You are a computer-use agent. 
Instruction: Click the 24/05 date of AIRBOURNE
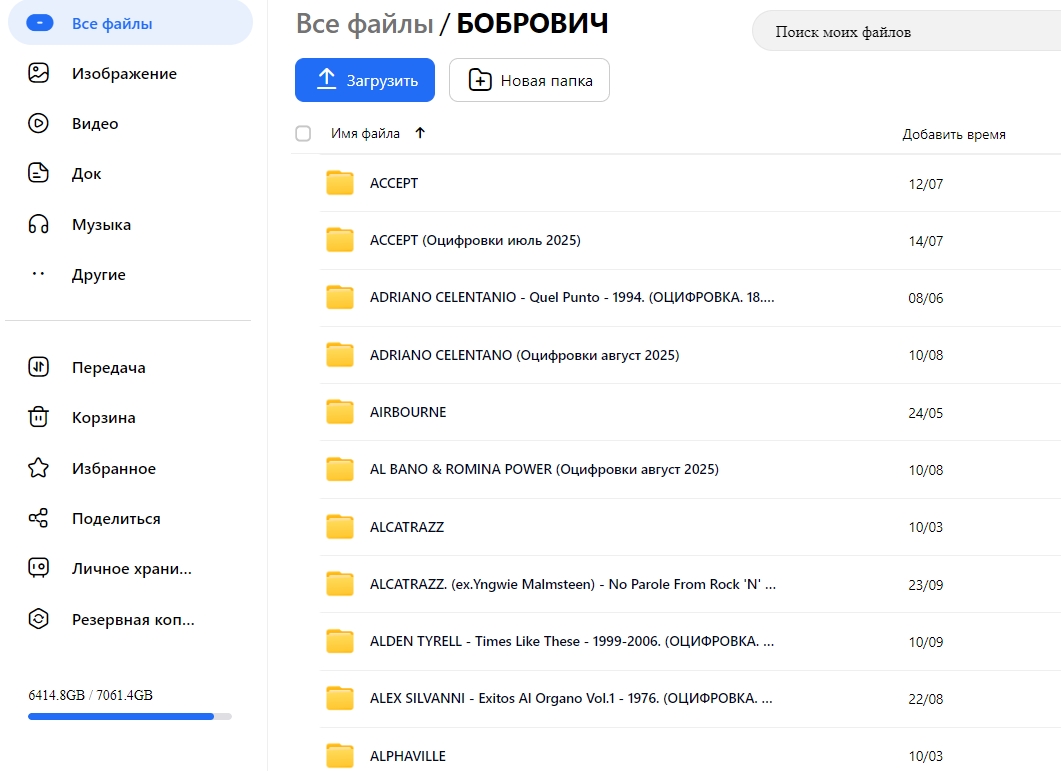[925, 413]
